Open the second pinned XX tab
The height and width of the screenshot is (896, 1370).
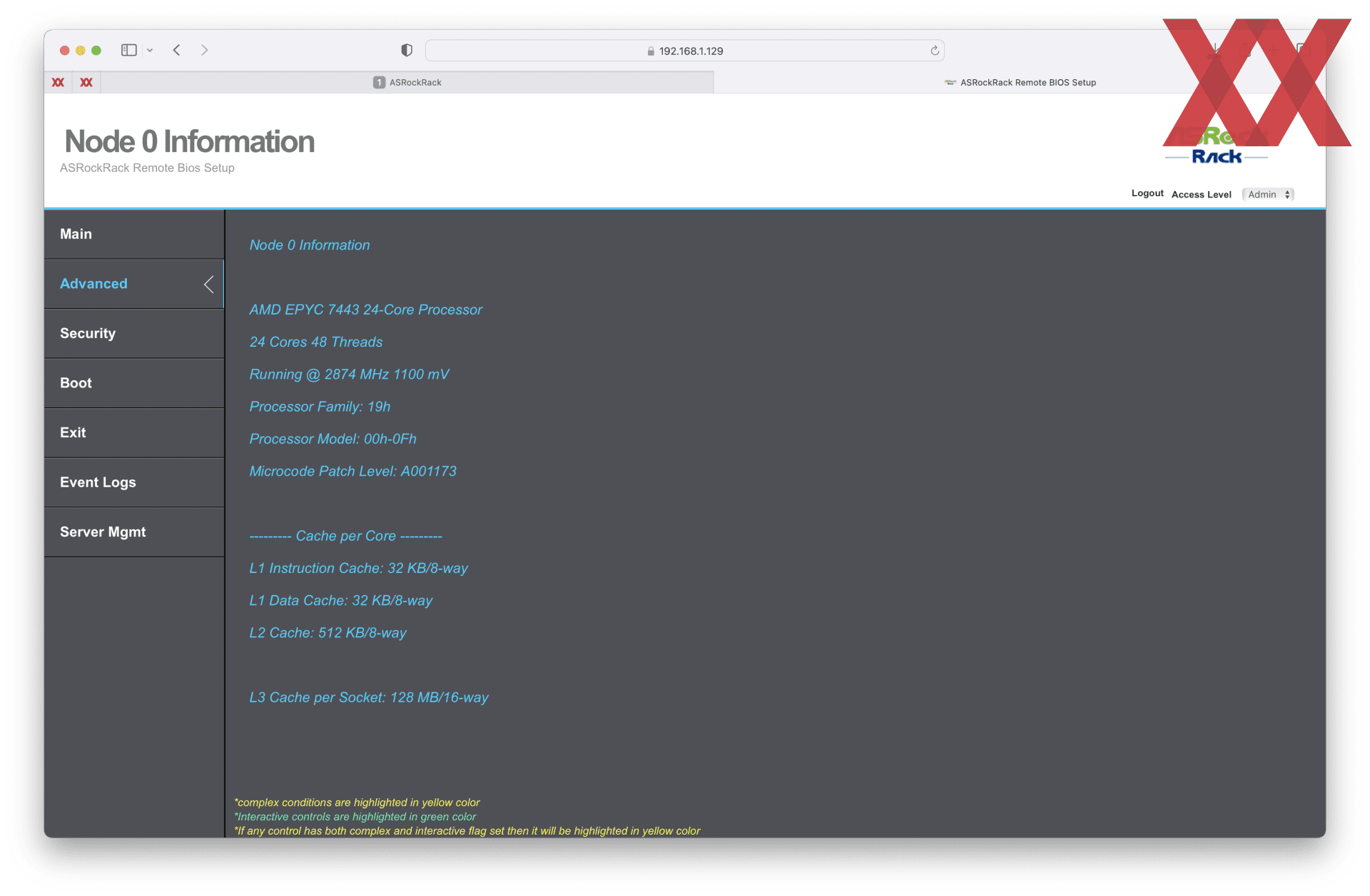[x=86, y=83]
